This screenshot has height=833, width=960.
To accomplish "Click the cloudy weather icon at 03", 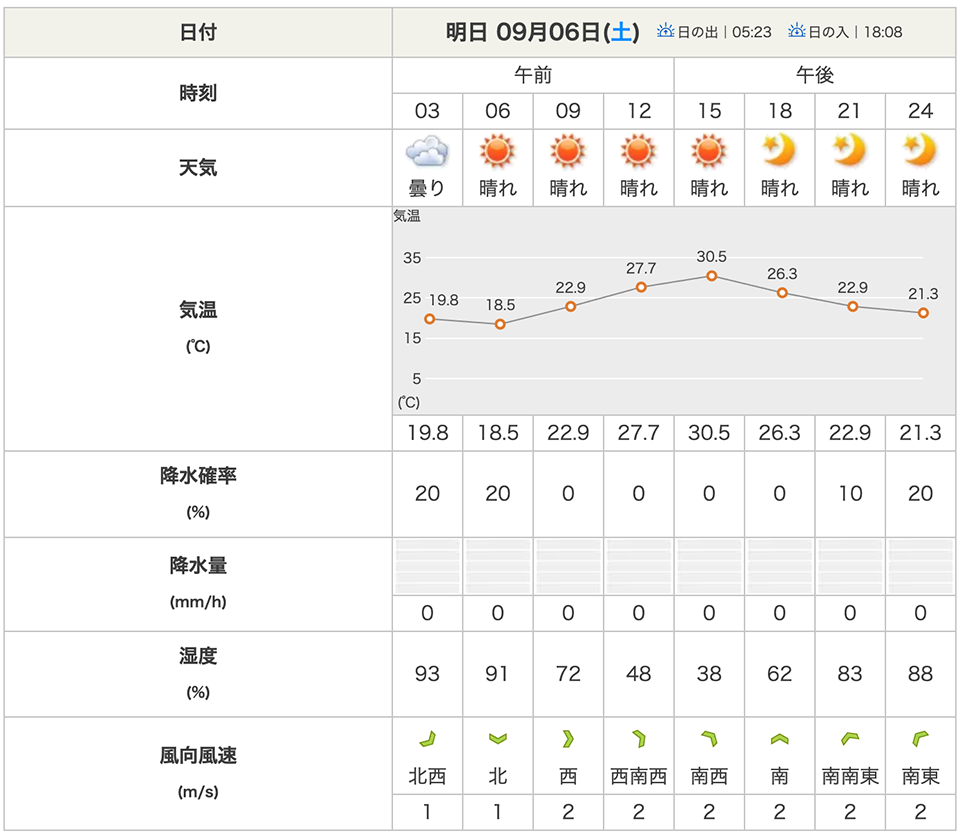I will click(427, 153).
